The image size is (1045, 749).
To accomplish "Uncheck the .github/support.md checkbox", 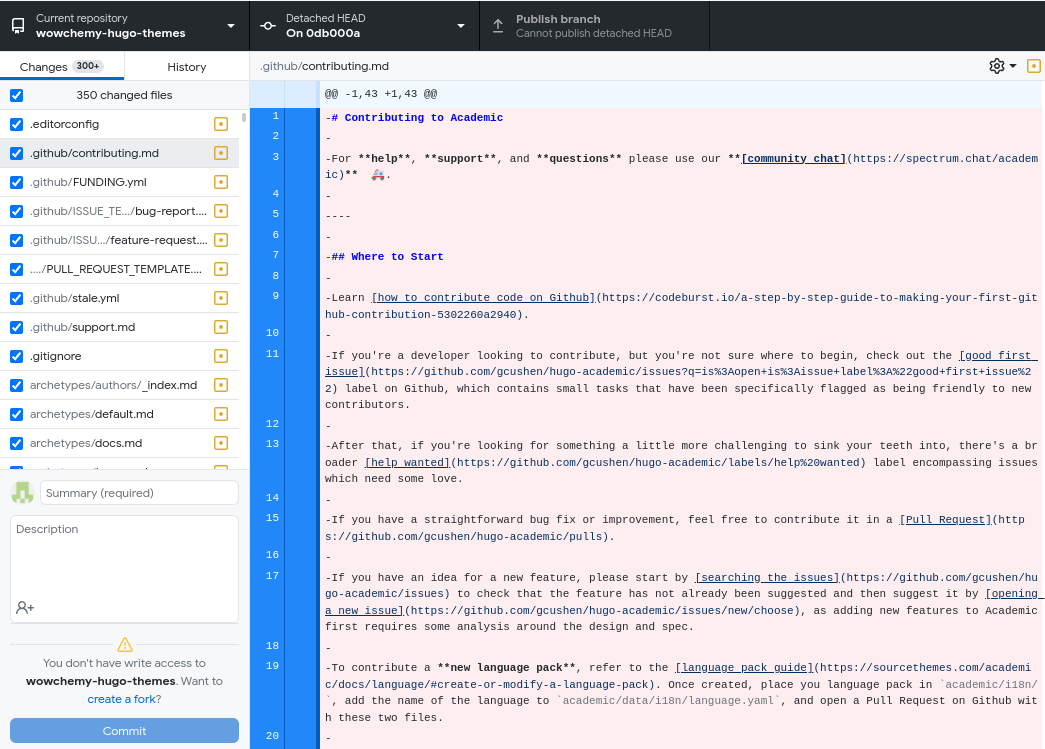I will pyautogui.click(x=17, y=327).
